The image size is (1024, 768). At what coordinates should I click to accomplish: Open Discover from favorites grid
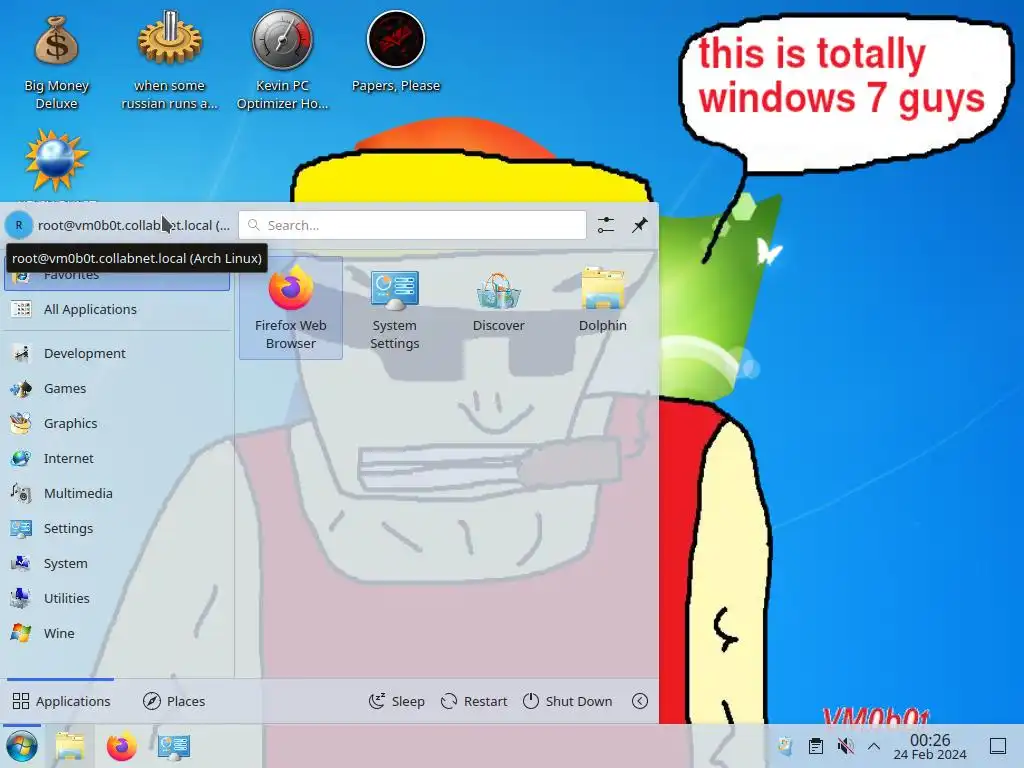(x=498, y=308)
